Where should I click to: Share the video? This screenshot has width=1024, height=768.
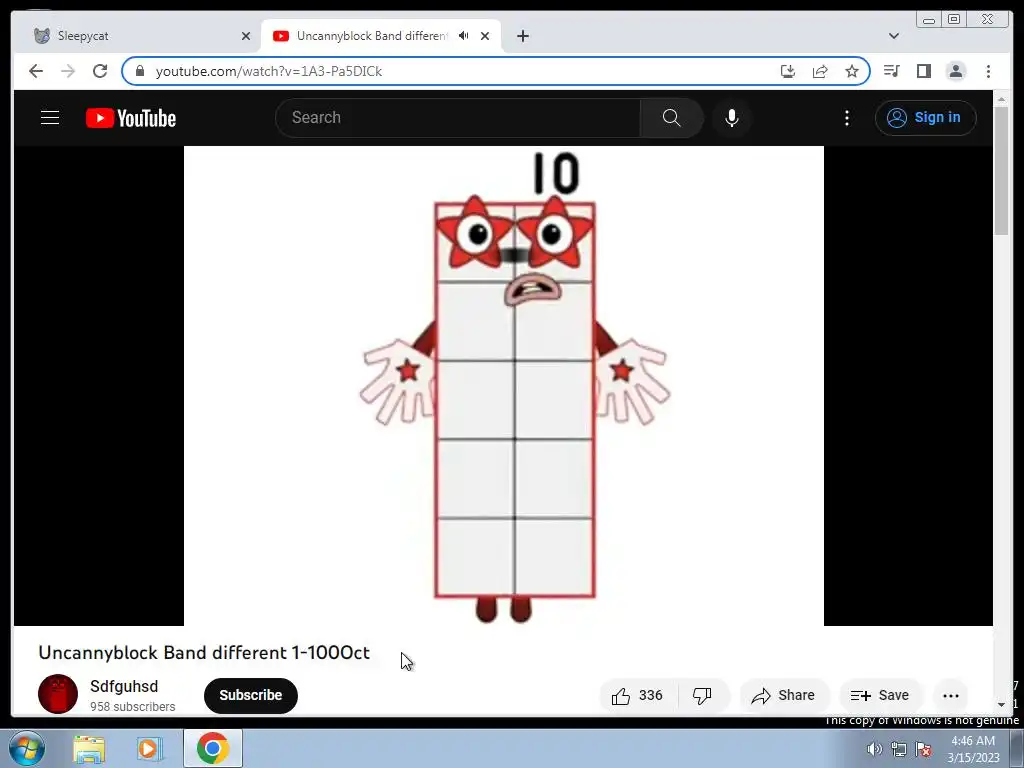784,696
